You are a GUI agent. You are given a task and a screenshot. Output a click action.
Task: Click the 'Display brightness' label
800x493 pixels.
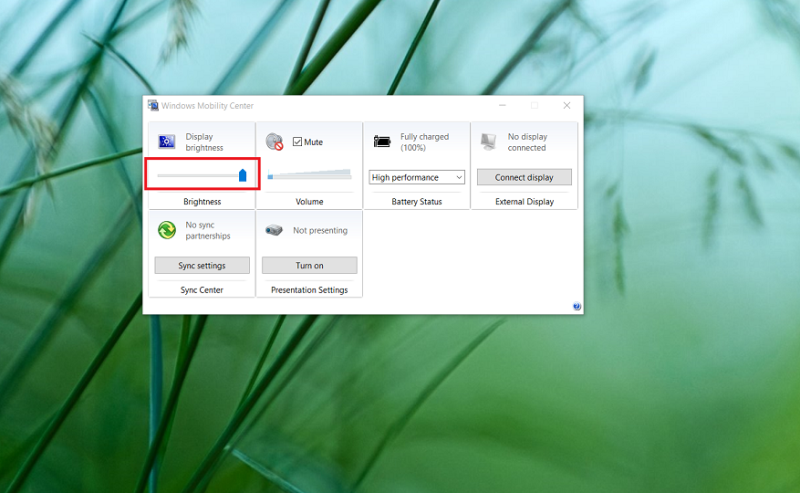tap(204, 142)
